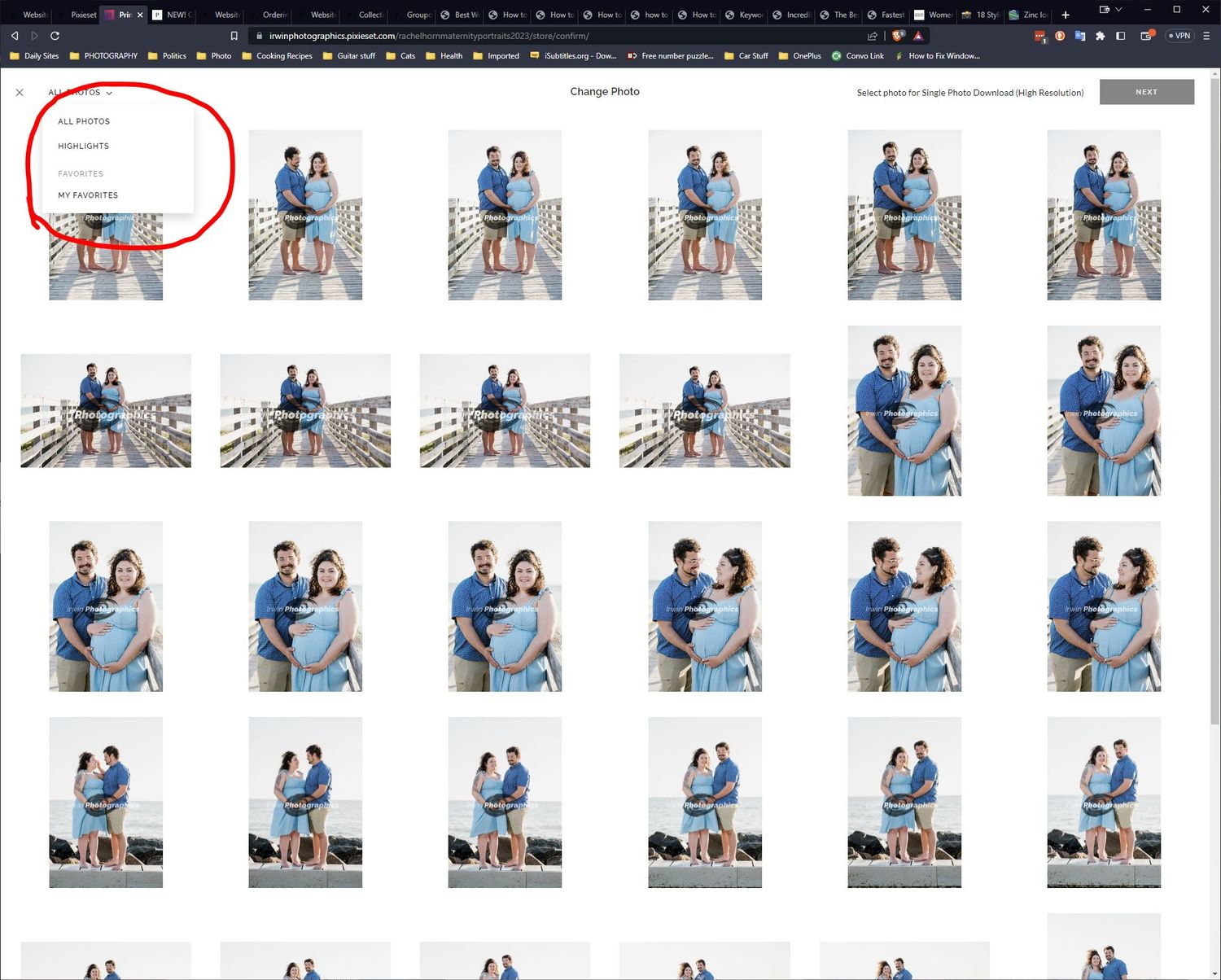This screenshot has width=1221, height=980.
Task: Open the OnePlus bookmark folder
Action: tap(799, 56)
